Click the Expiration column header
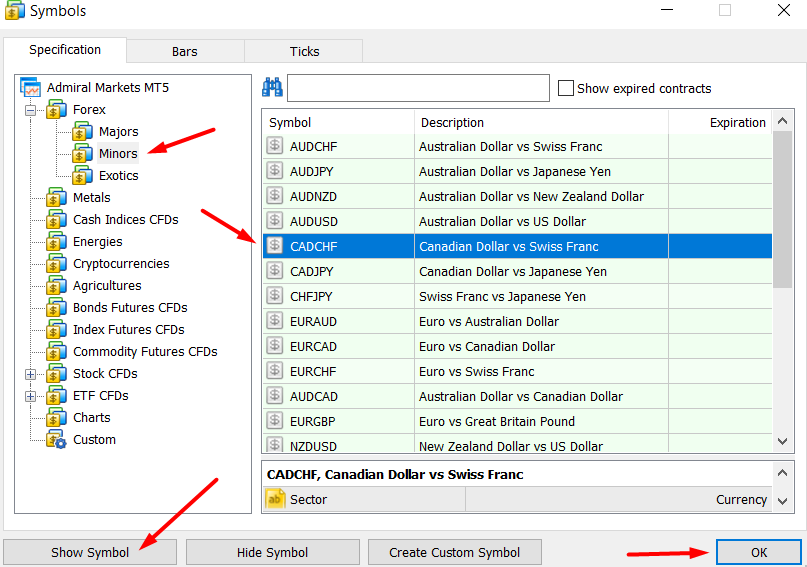The width and height of the screenshot is (807, 567). click(x=720, y=122)
